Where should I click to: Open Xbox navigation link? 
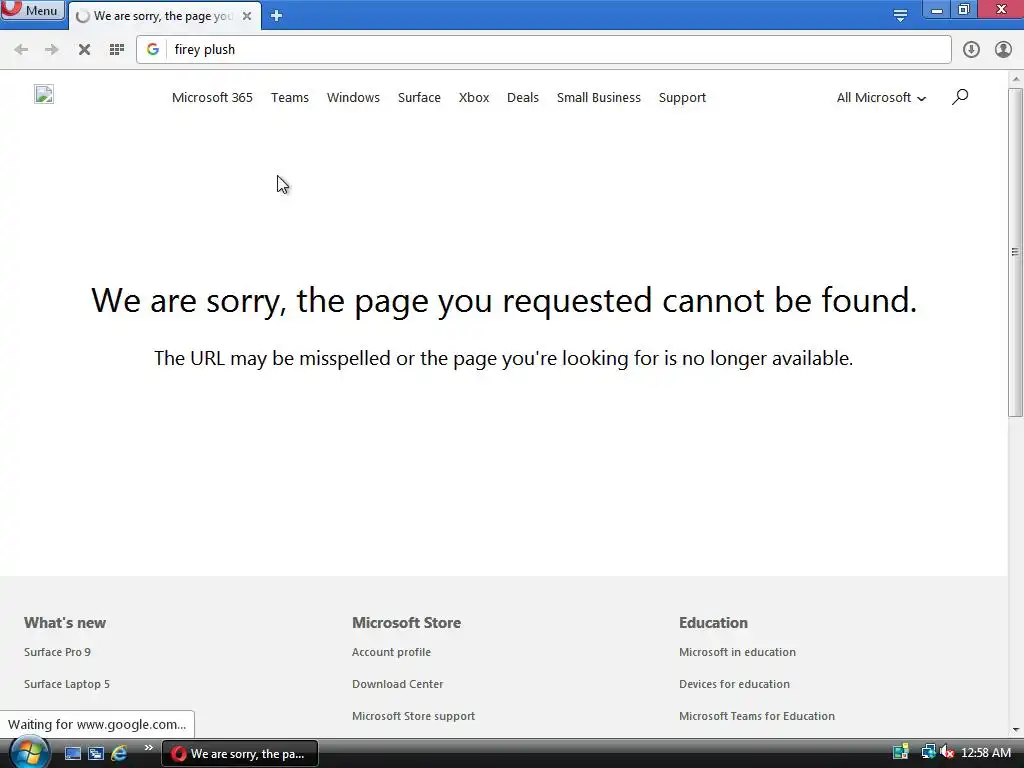point(474,97)
